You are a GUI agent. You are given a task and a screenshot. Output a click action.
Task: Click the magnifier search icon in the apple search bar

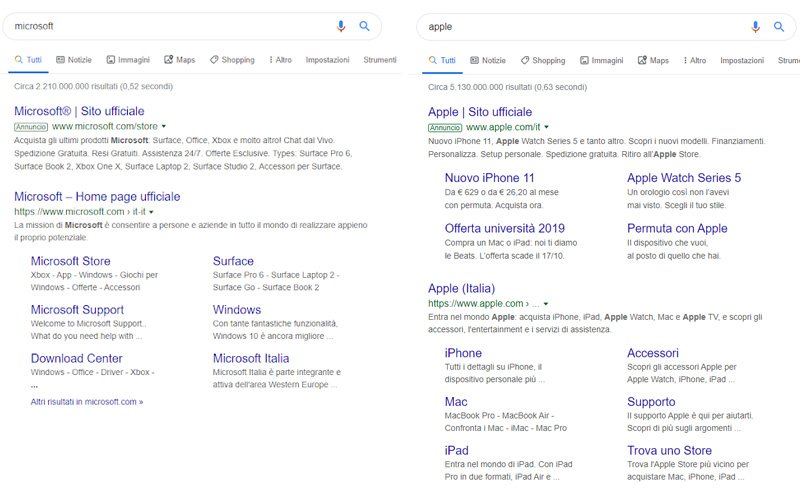(x=779, y=27)
